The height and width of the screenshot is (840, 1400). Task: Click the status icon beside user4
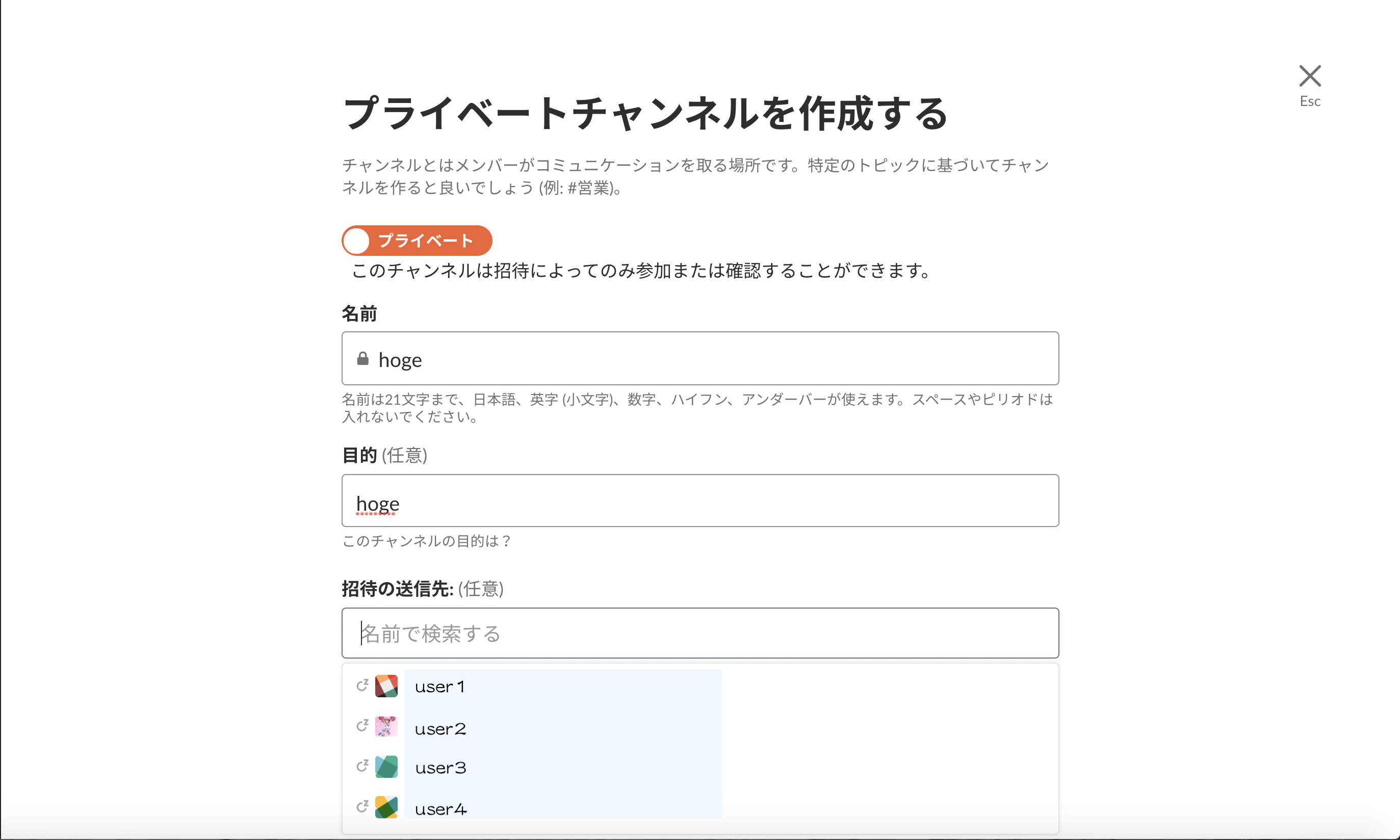tap(362, 806)
